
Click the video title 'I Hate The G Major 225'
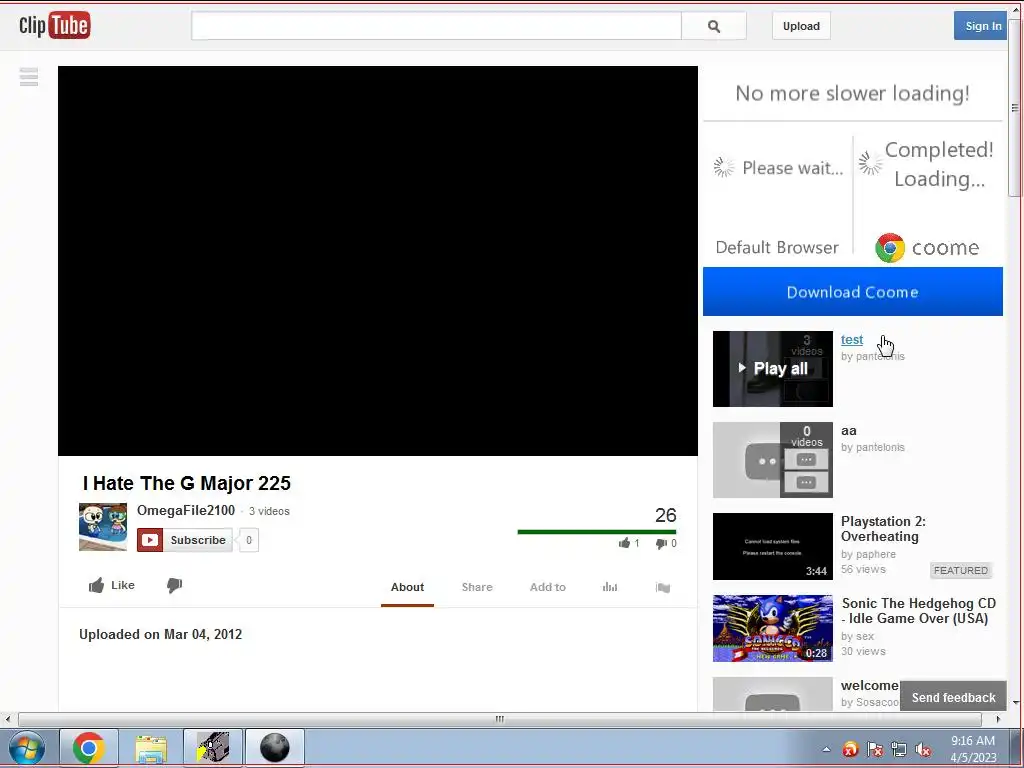coord(187,483)
